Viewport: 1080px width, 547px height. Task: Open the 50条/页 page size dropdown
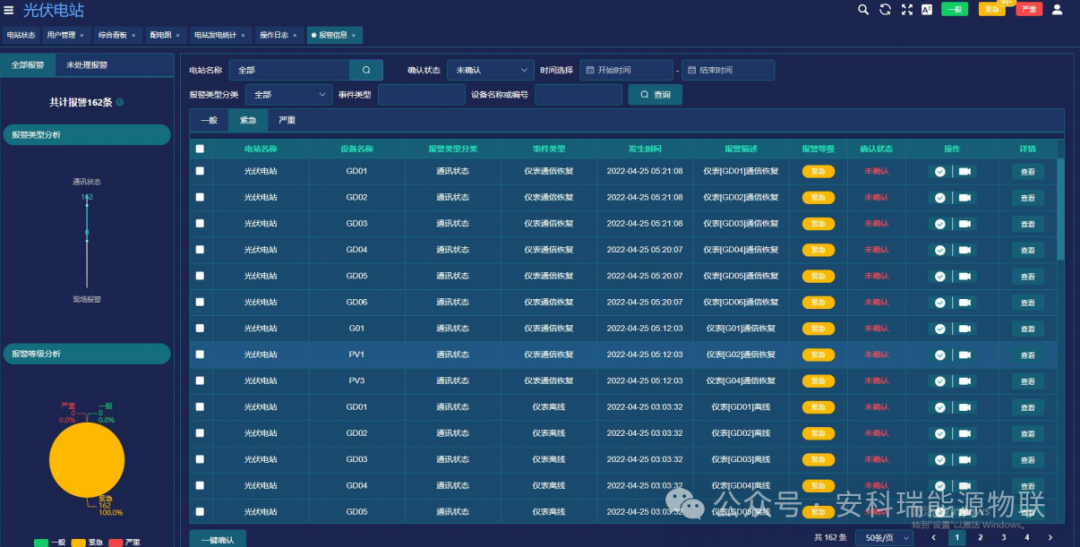(x=887, y=538)
